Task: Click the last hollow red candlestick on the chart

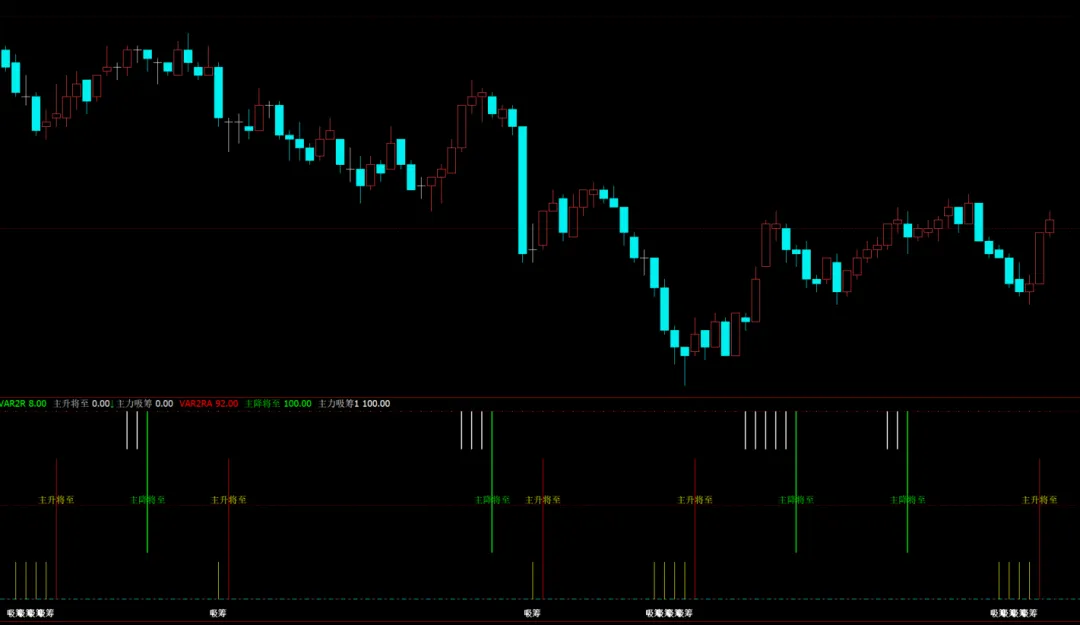Action: click(x=1050, y=226)
